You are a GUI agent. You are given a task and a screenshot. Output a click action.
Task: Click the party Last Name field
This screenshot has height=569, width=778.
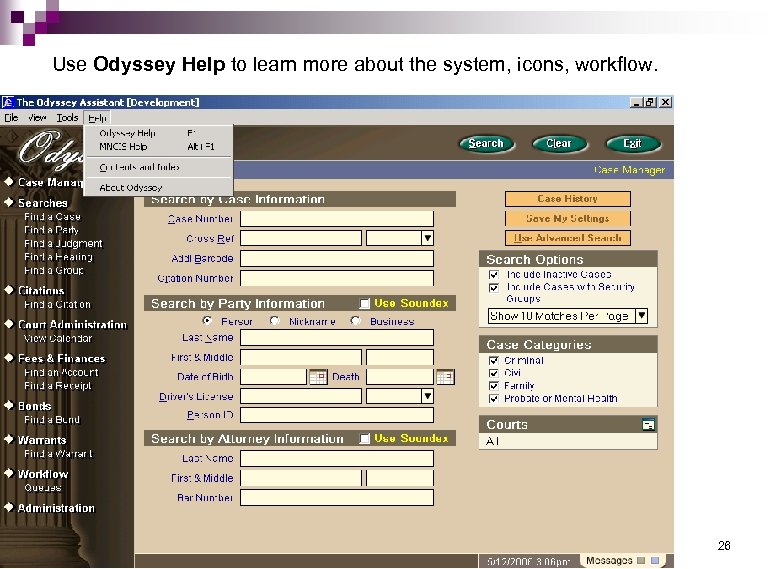(x=337, y=338)
